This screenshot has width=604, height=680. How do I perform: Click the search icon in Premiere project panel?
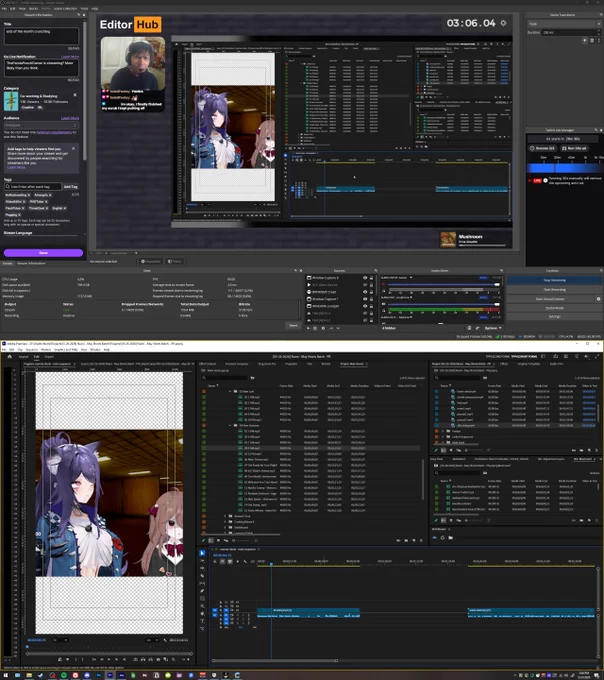point(204,378)
